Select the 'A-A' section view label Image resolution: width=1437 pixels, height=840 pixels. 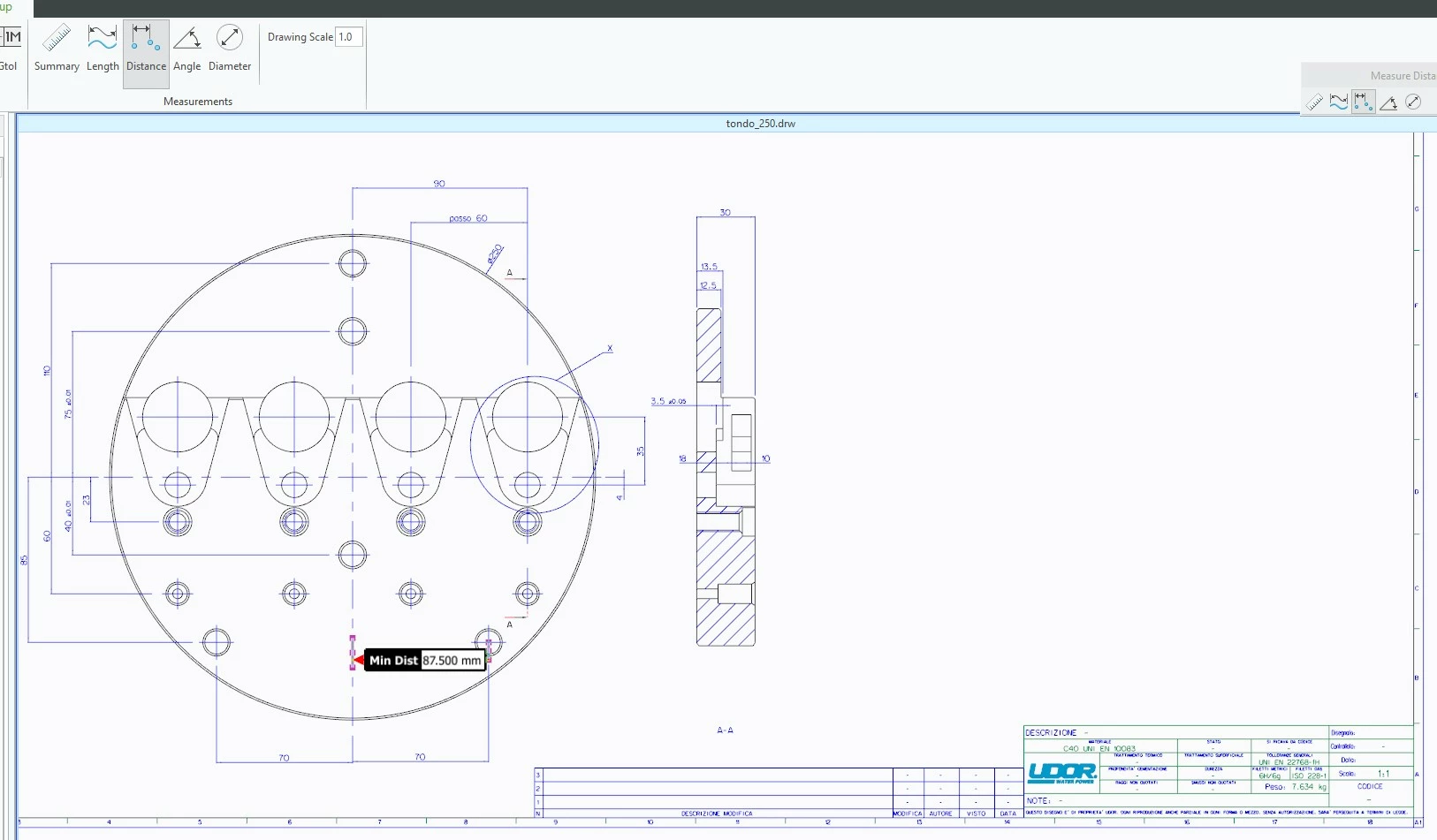coord(725,730)
